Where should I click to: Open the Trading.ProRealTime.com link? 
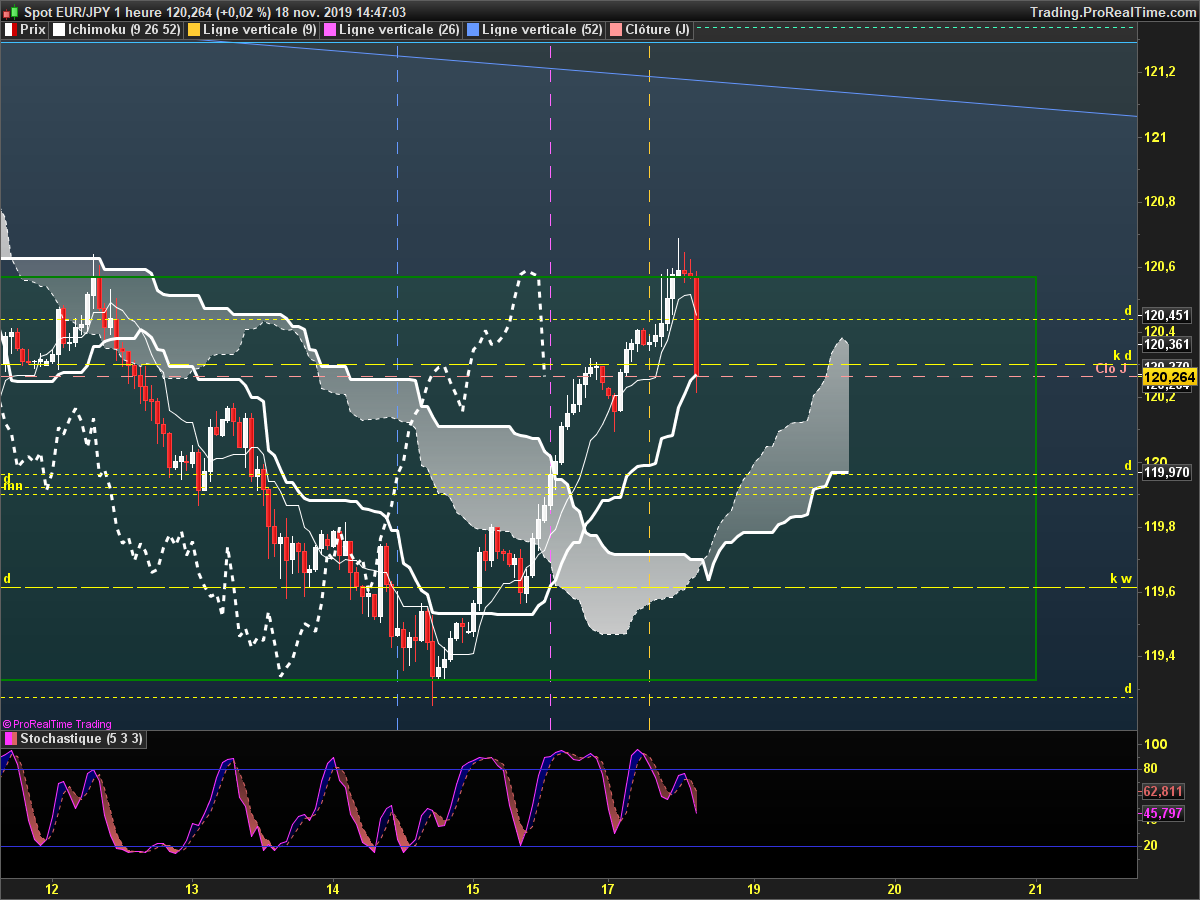click(1112, 11)
